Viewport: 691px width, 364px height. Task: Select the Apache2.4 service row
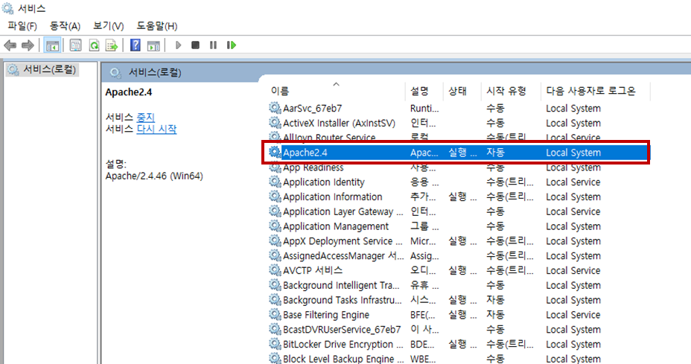tap(458, 152)
